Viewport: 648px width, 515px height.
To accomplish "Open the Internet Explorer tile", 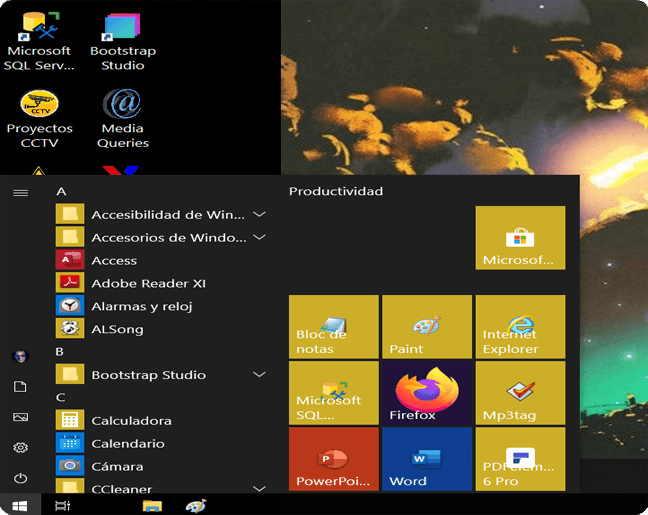I will 519,327.
